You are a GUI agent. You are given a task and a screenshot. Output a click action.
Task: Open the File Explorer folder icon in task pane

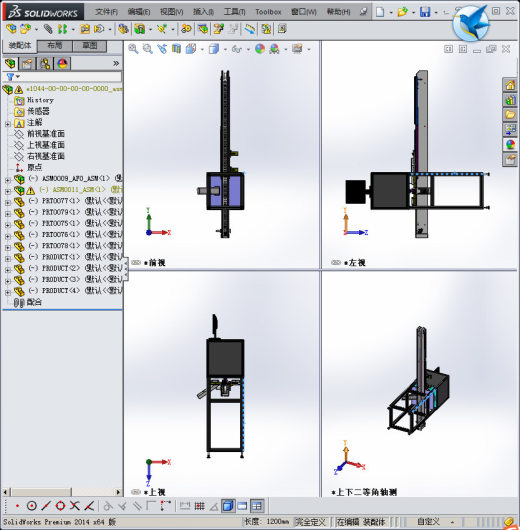click(510, 115)
